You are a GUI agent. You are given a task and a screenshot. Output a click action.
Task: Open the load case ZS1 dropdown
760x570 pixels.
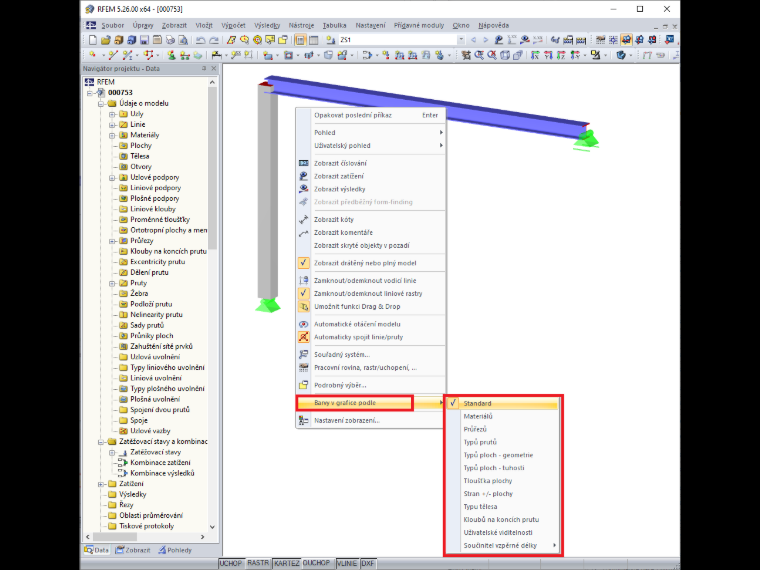[461, 40]
